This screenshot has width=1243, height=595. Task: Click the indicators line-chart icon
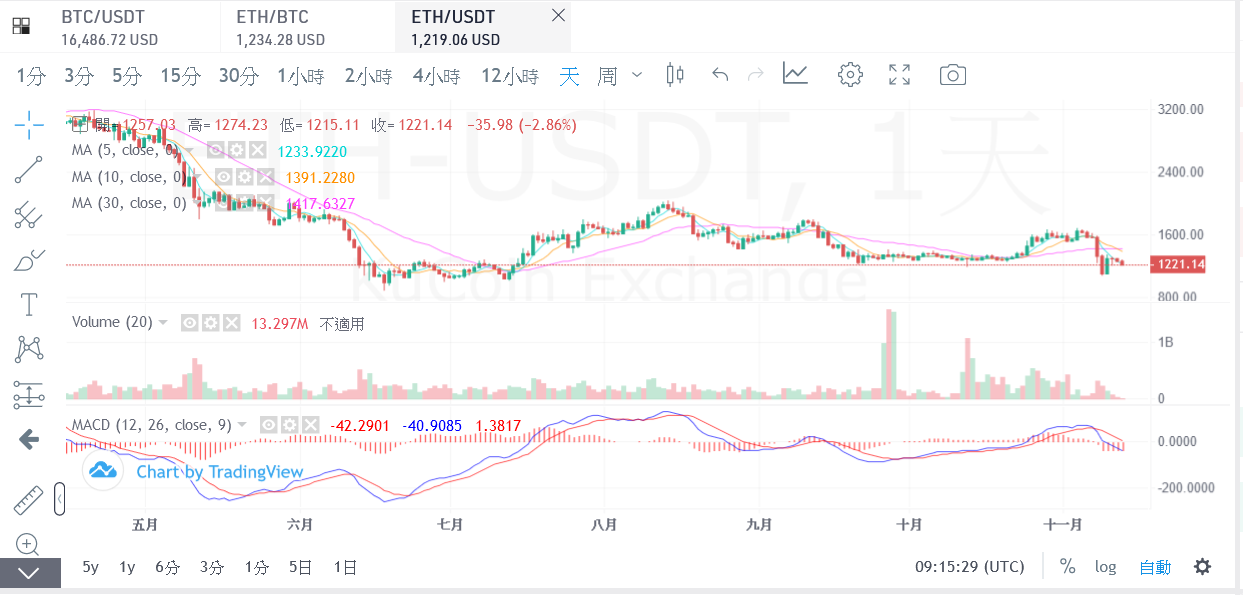pyautogui.click(x=796, y=75)
